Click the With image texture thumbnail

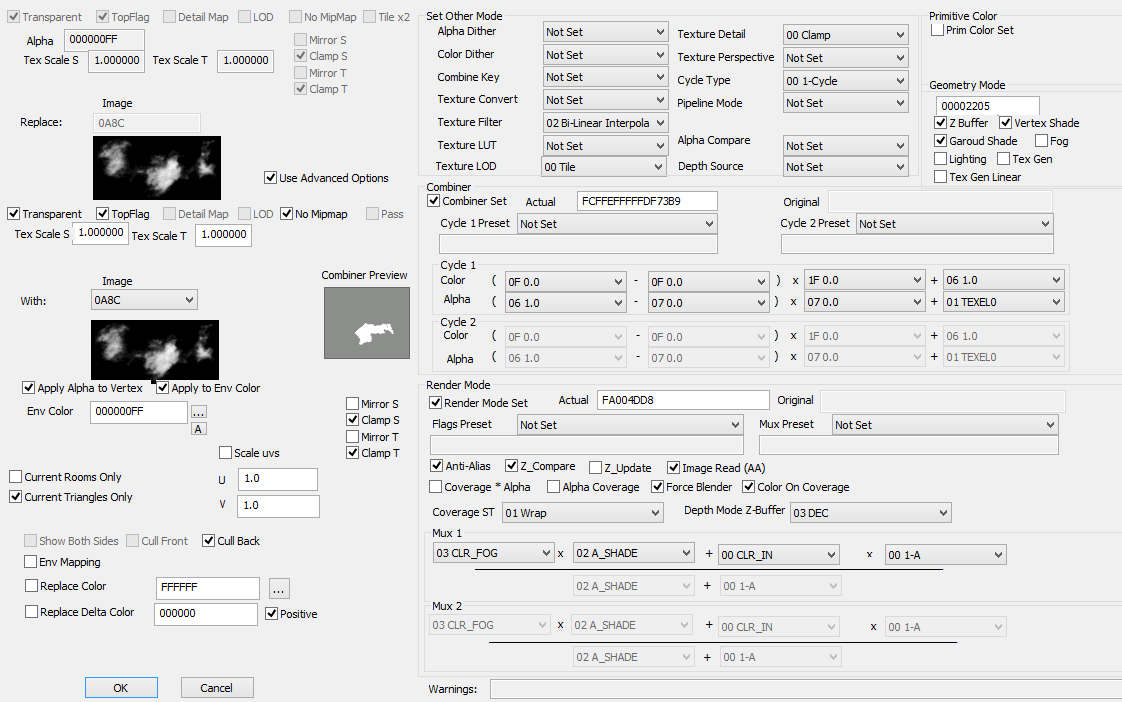tap(155, 349)
